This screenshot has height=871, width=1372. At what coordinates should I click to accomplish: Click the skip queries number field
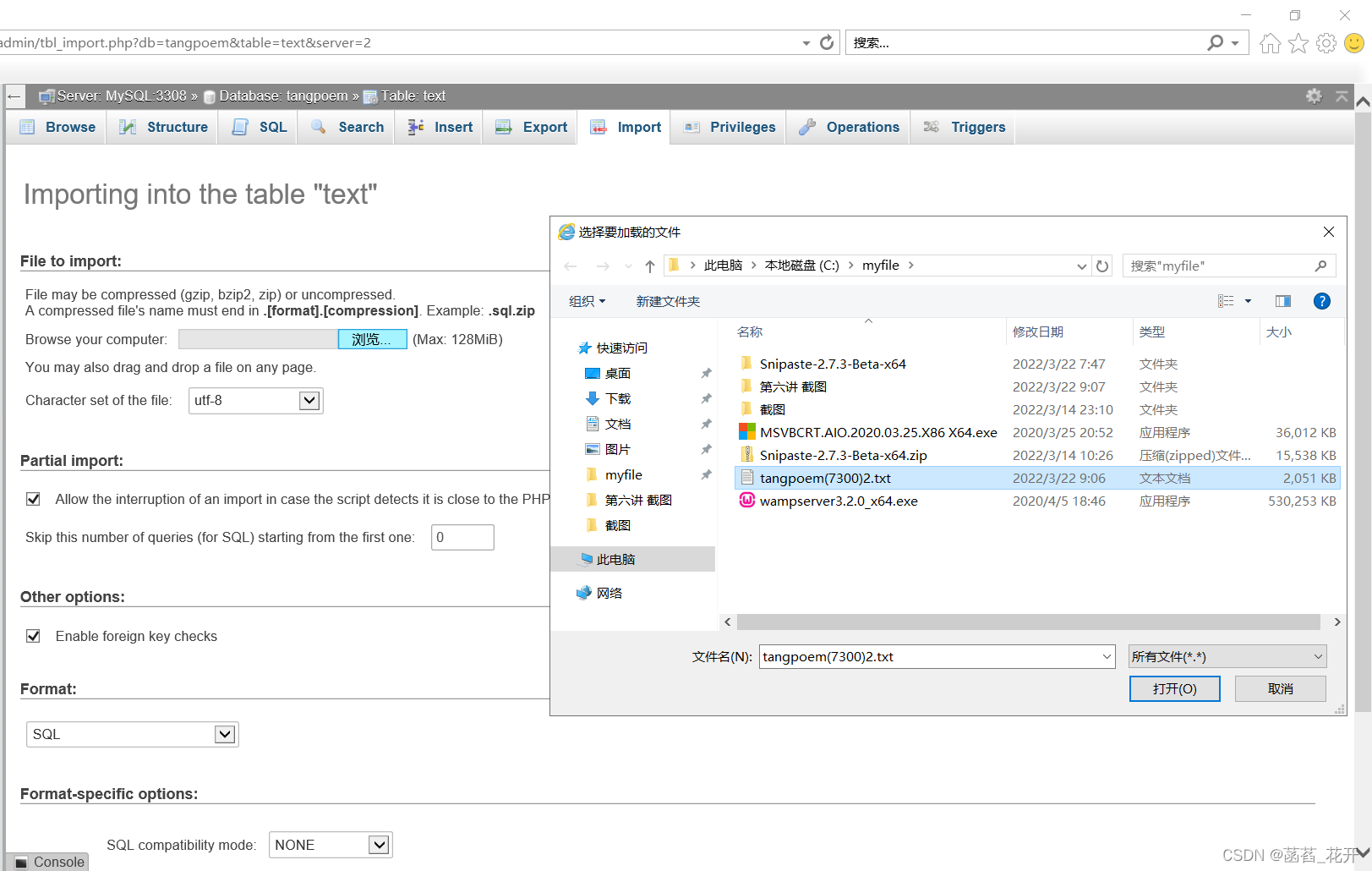tap(462, 538)
